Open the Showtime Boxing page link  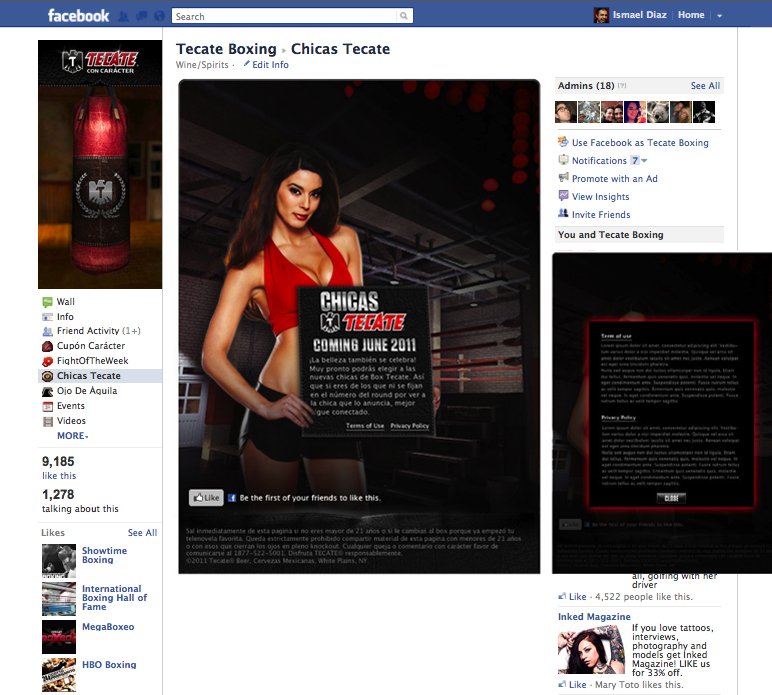click(x=104, y=555)
